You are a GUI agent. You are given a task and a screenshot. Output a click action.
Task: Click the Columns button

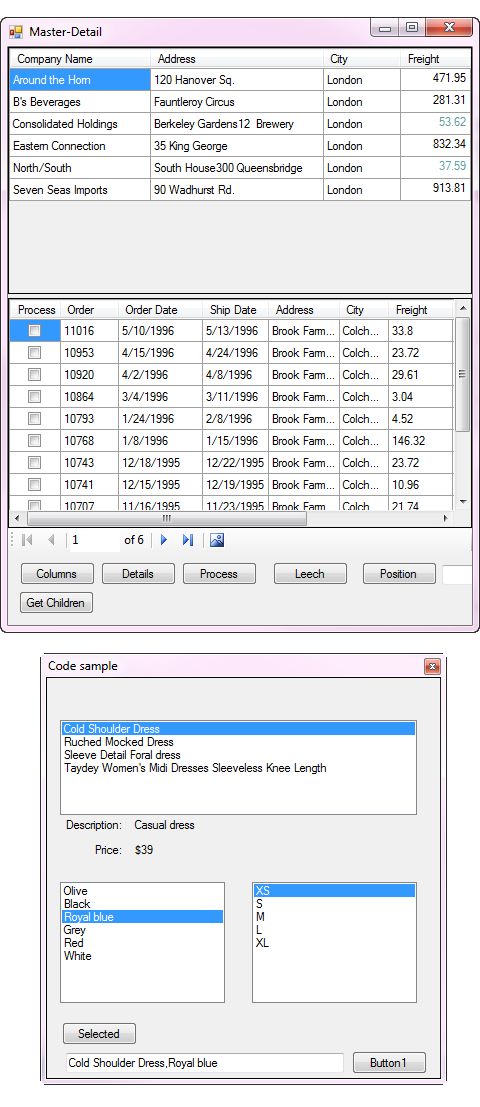(56, 574)
